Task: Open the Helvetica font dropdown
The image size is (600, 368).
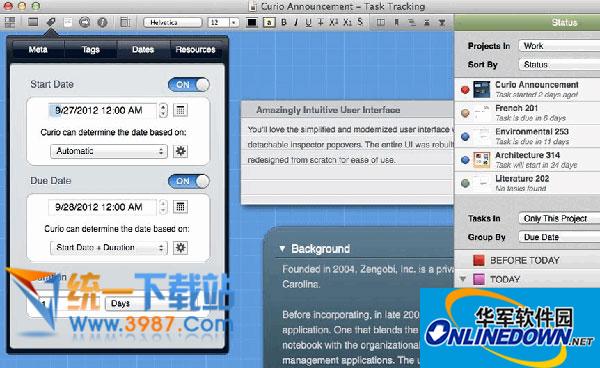Action: pos(173,23)
